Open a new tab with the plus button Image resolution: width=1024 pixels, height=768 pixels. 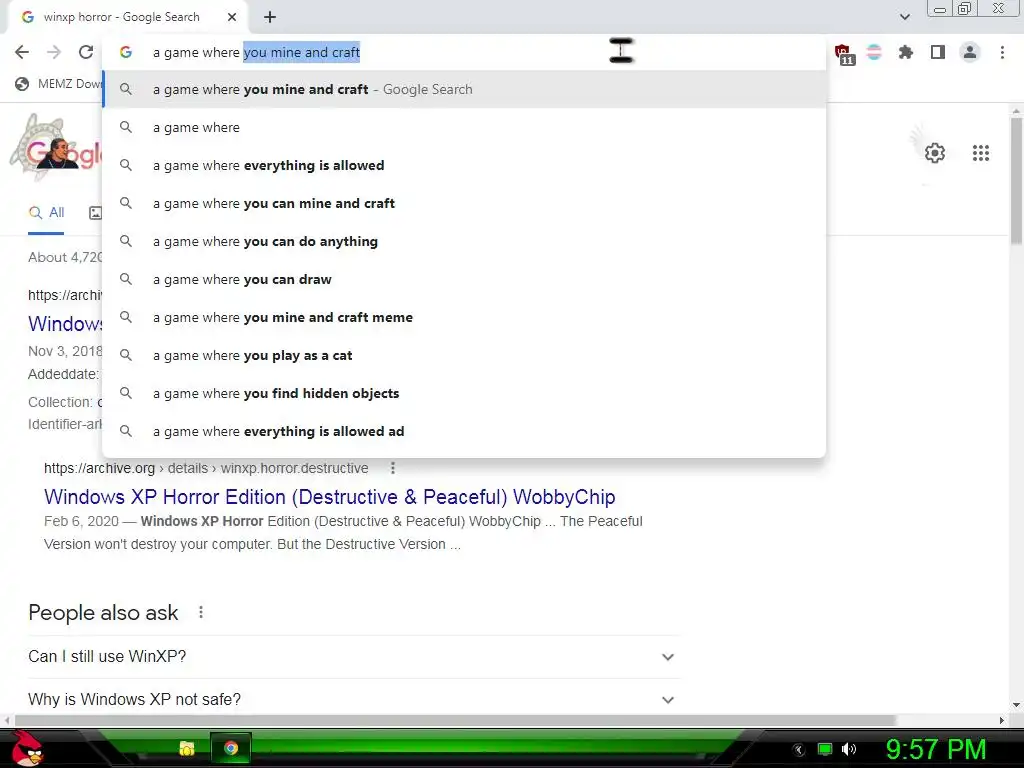pos(270,17)
